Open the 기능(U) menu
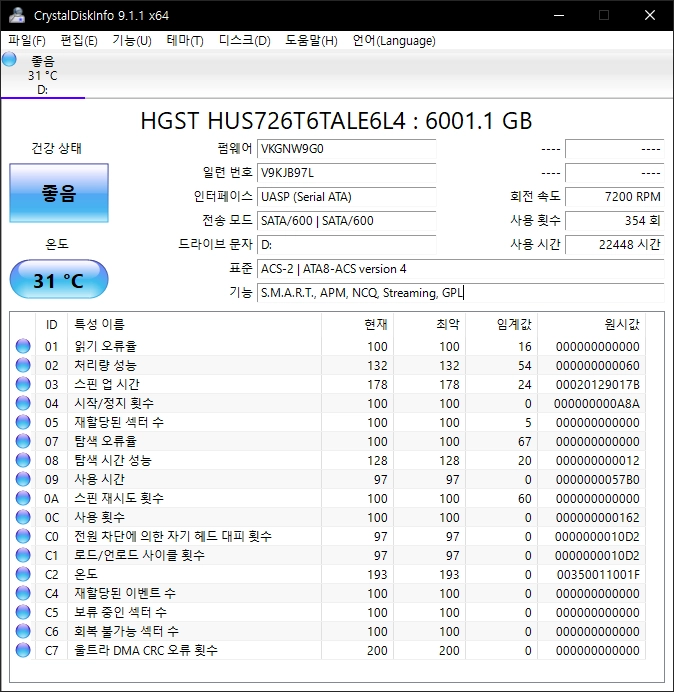 [x=132, y=41]
